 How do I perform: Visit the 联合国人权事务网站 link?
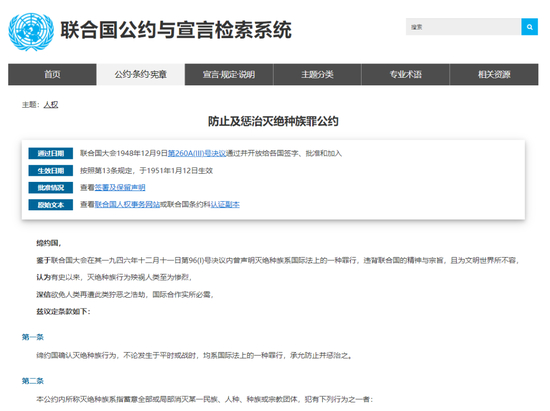[127, 204]
